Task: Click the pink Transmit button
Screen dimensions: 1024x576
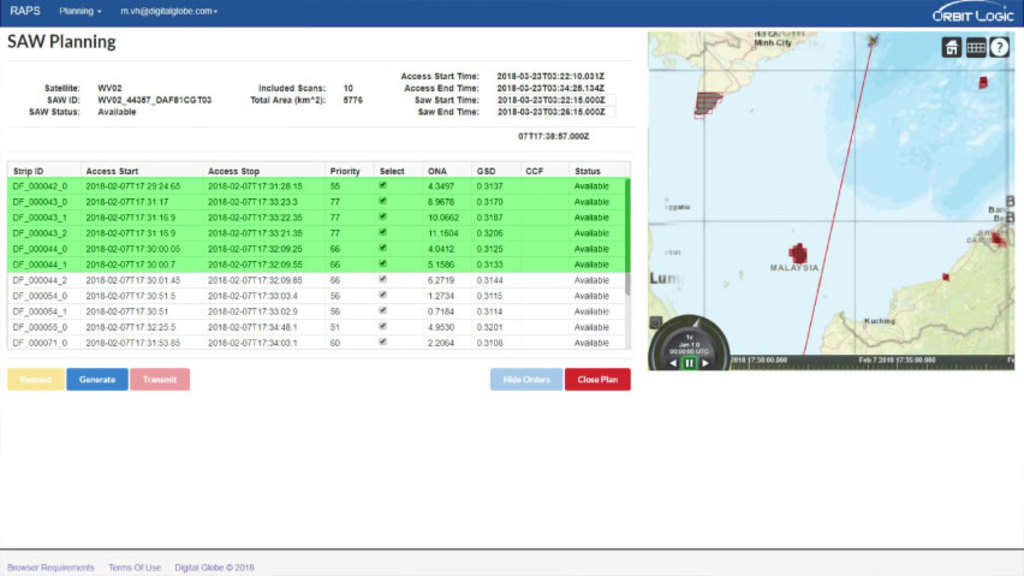Action: pyautogui.click(x=159, y=379)
